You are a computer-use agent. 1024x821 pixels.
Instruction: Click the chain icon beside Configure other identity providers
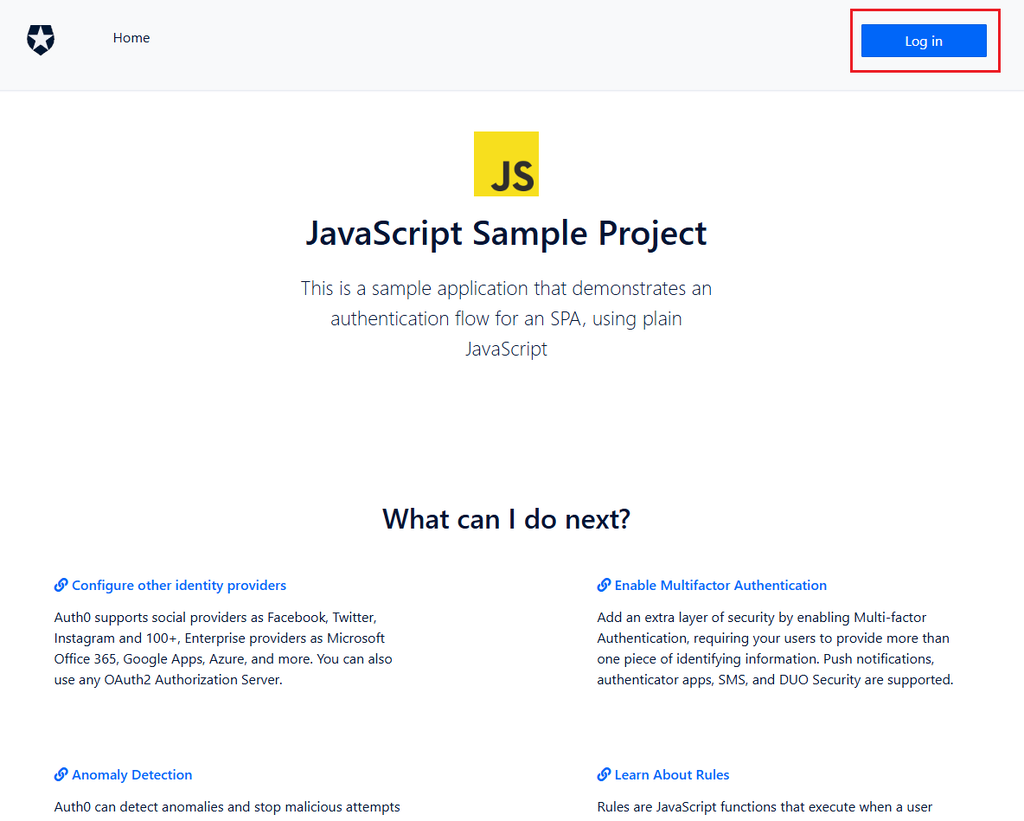pyautogui.click(x=61, y=585)
